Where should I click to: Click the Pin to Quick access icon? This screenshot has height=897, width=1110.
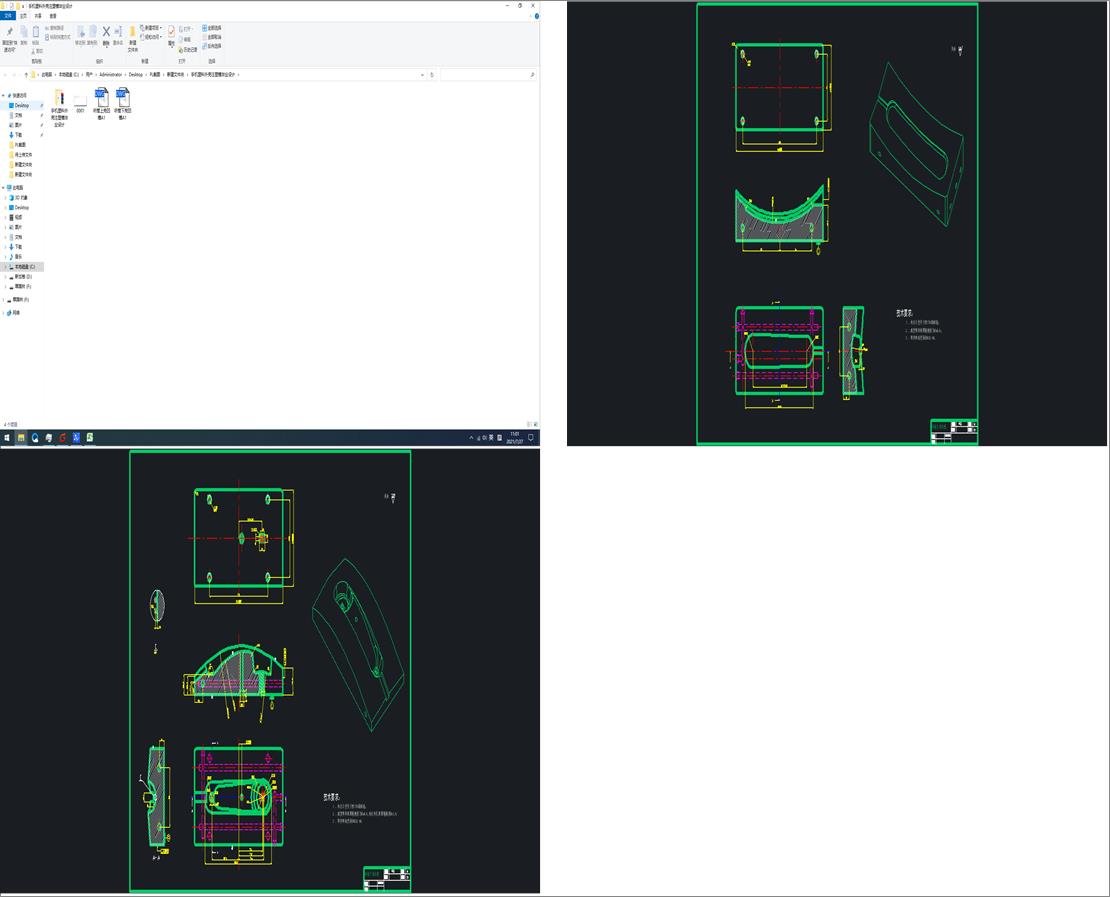coord(9,34)
